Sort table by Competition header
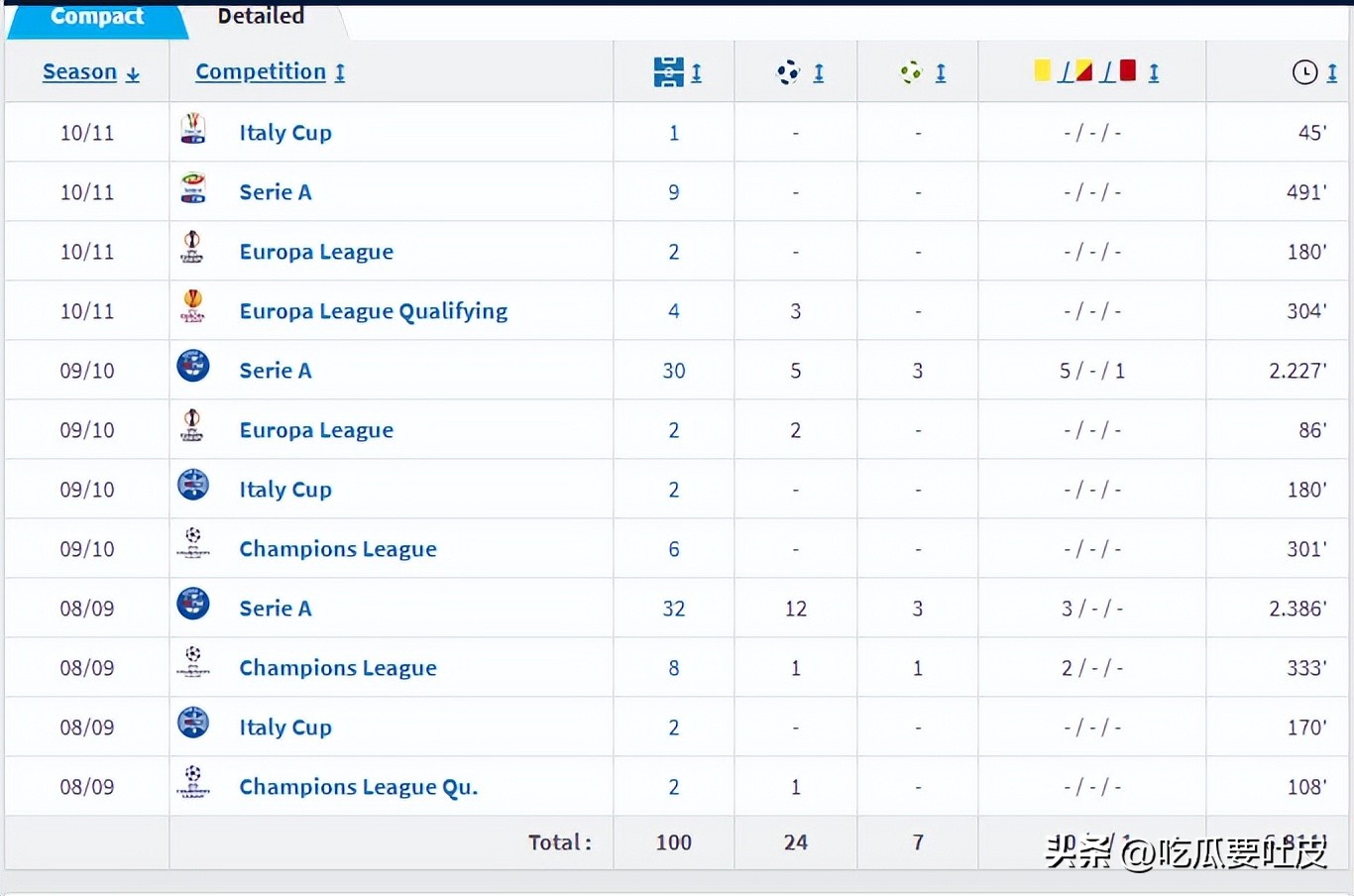This screenshot has height=896, width=1354. [270, 72]
